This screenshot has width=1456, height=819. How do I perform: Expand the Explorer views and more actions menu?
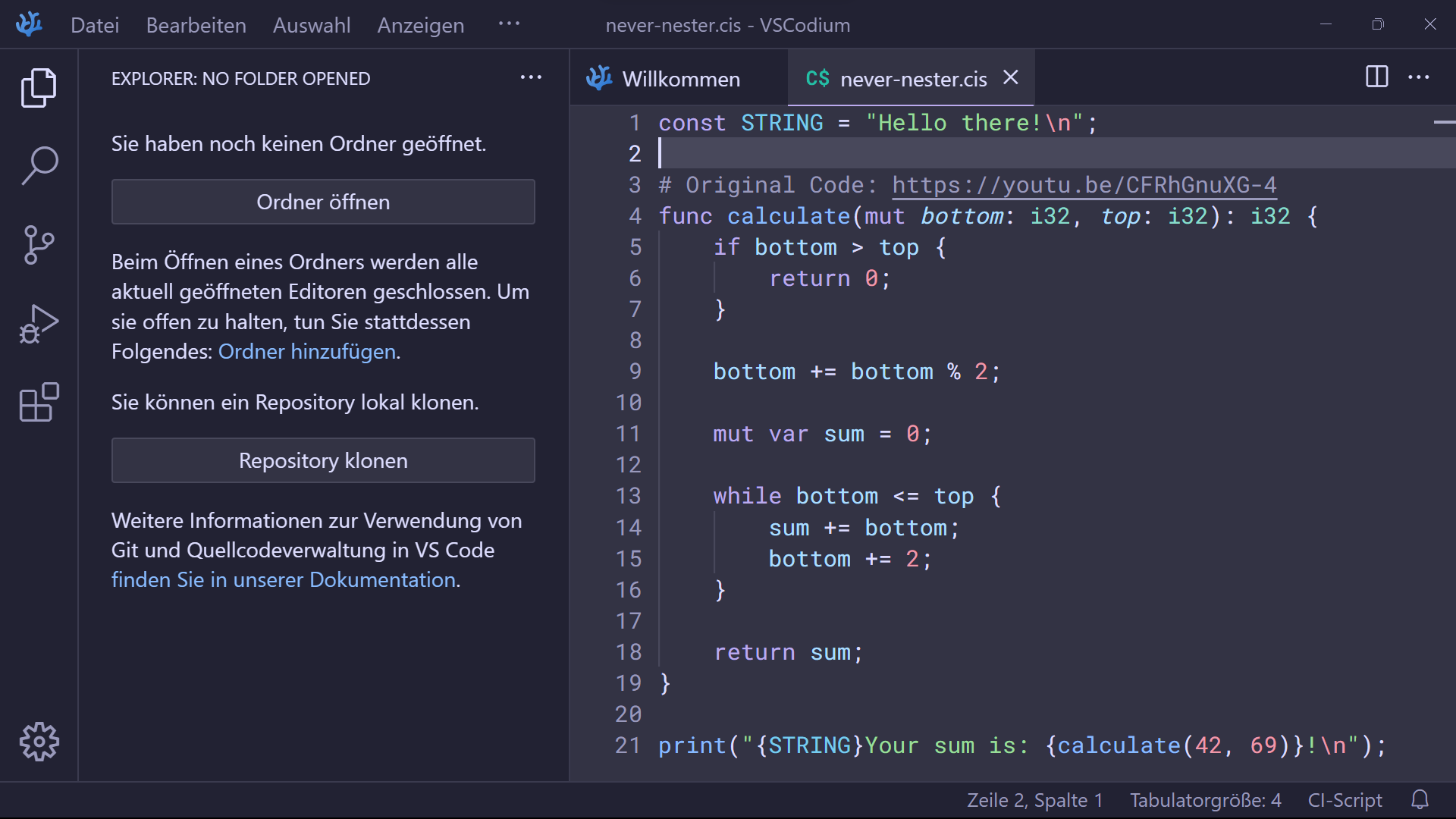coord(531,77)
